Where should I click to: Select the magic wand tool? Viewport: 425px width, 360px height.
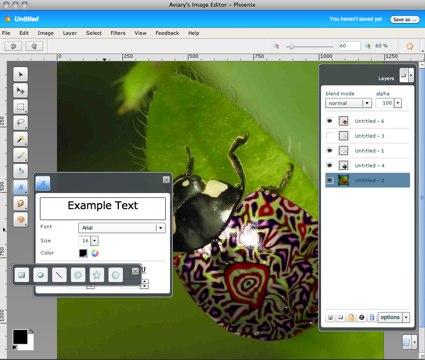(20, 139)
